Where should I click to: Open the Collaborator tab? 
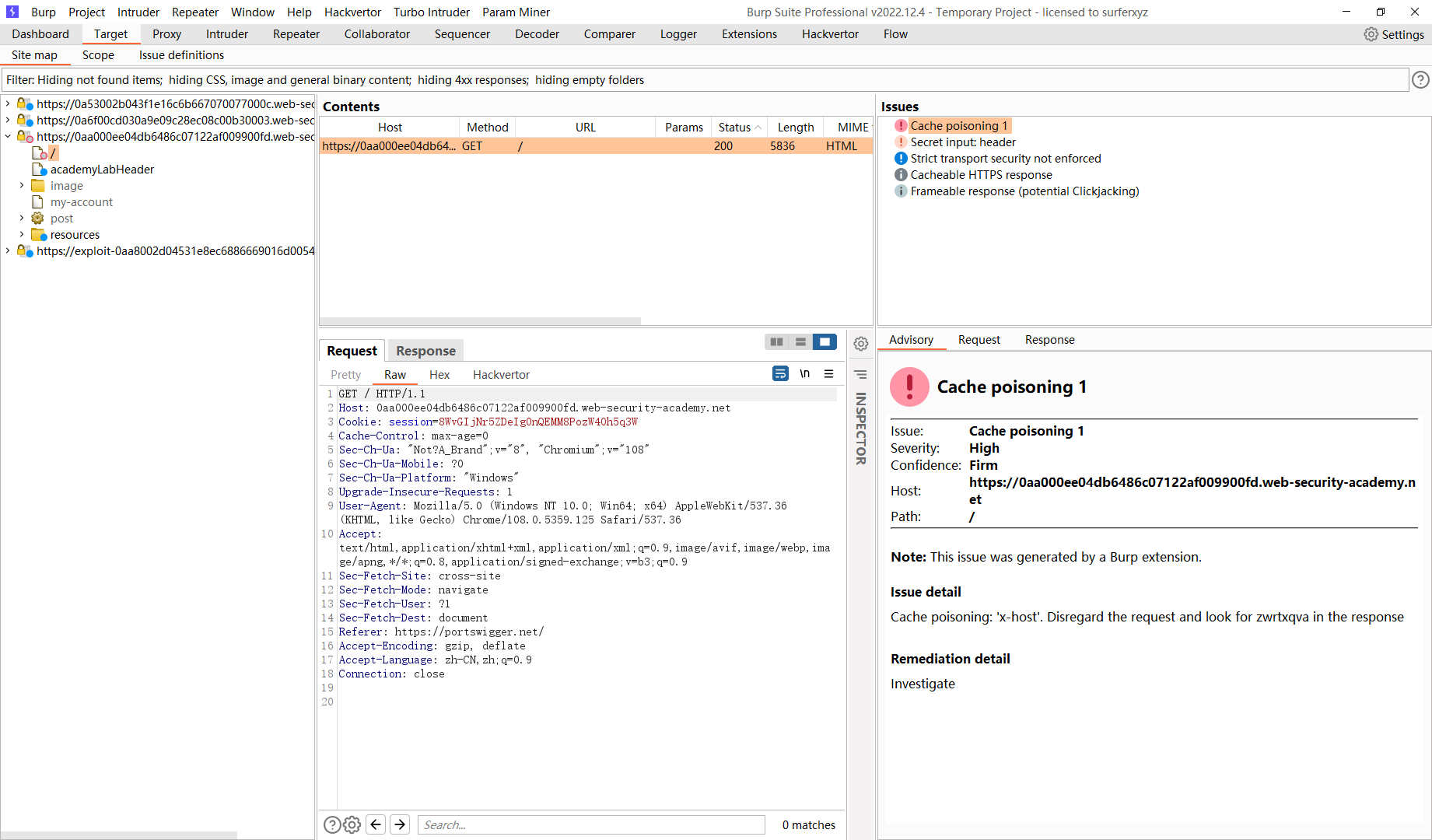click(376, 33)
